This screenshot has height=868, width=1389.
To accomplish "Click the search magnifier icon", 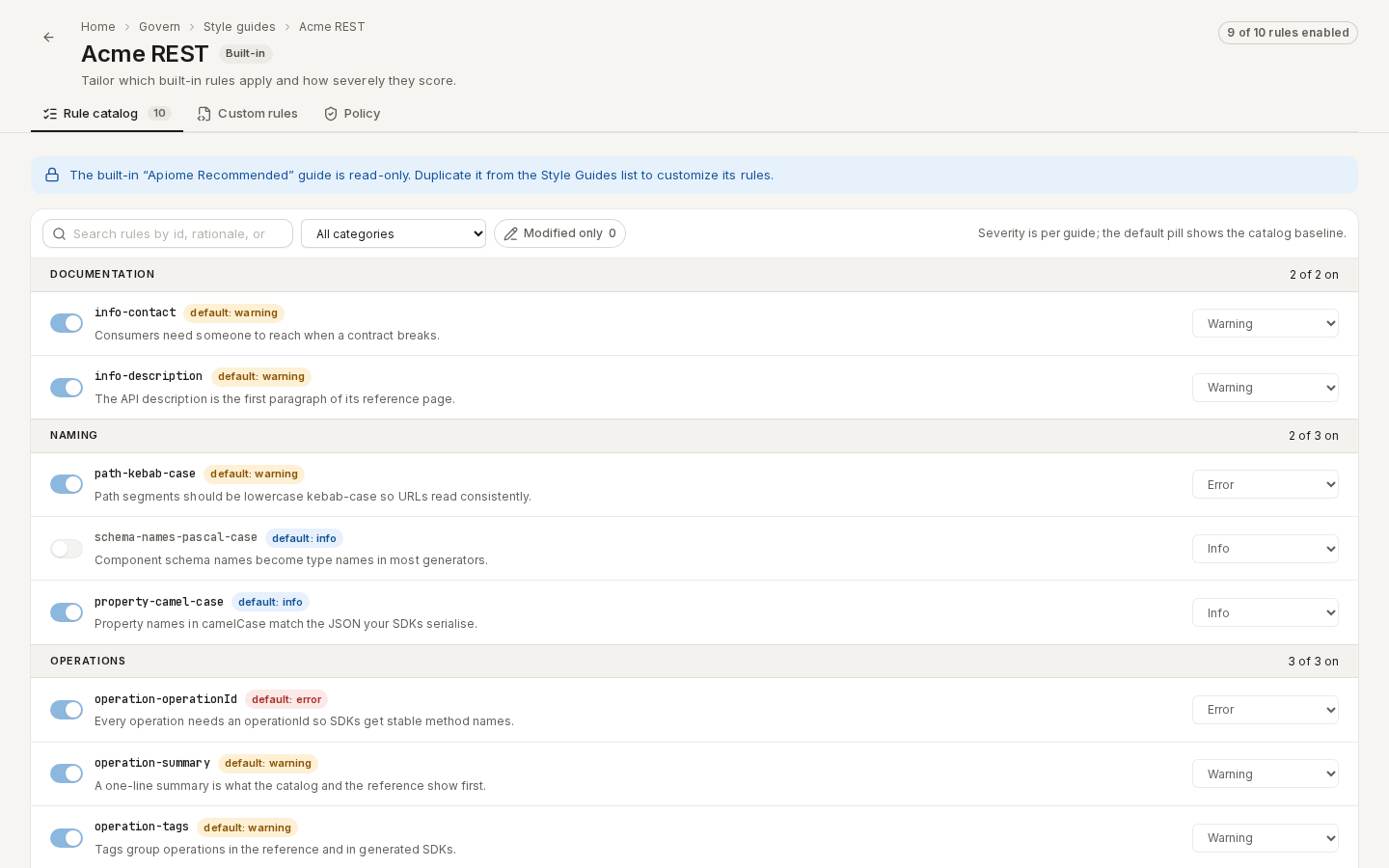I will 60,234.
